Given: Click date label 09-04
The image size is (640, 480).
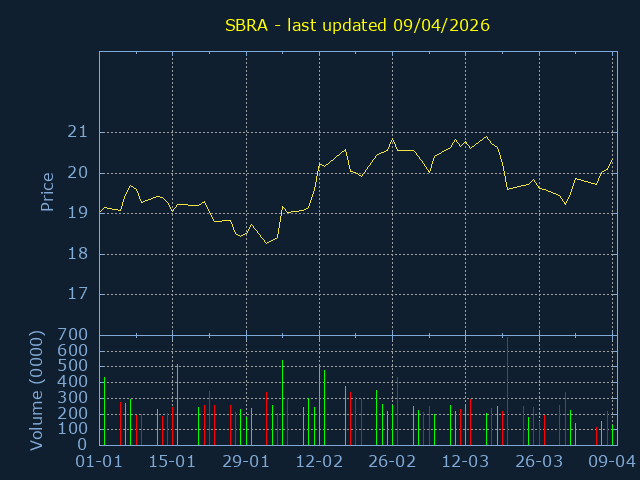Looking at the screenshot, I should [x=612, y=462].
